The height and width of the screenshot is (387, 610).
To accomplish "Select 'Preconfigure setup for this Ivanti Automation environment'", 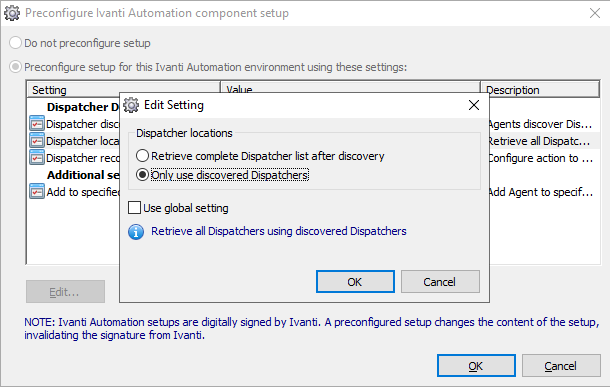I will [15, 67].
